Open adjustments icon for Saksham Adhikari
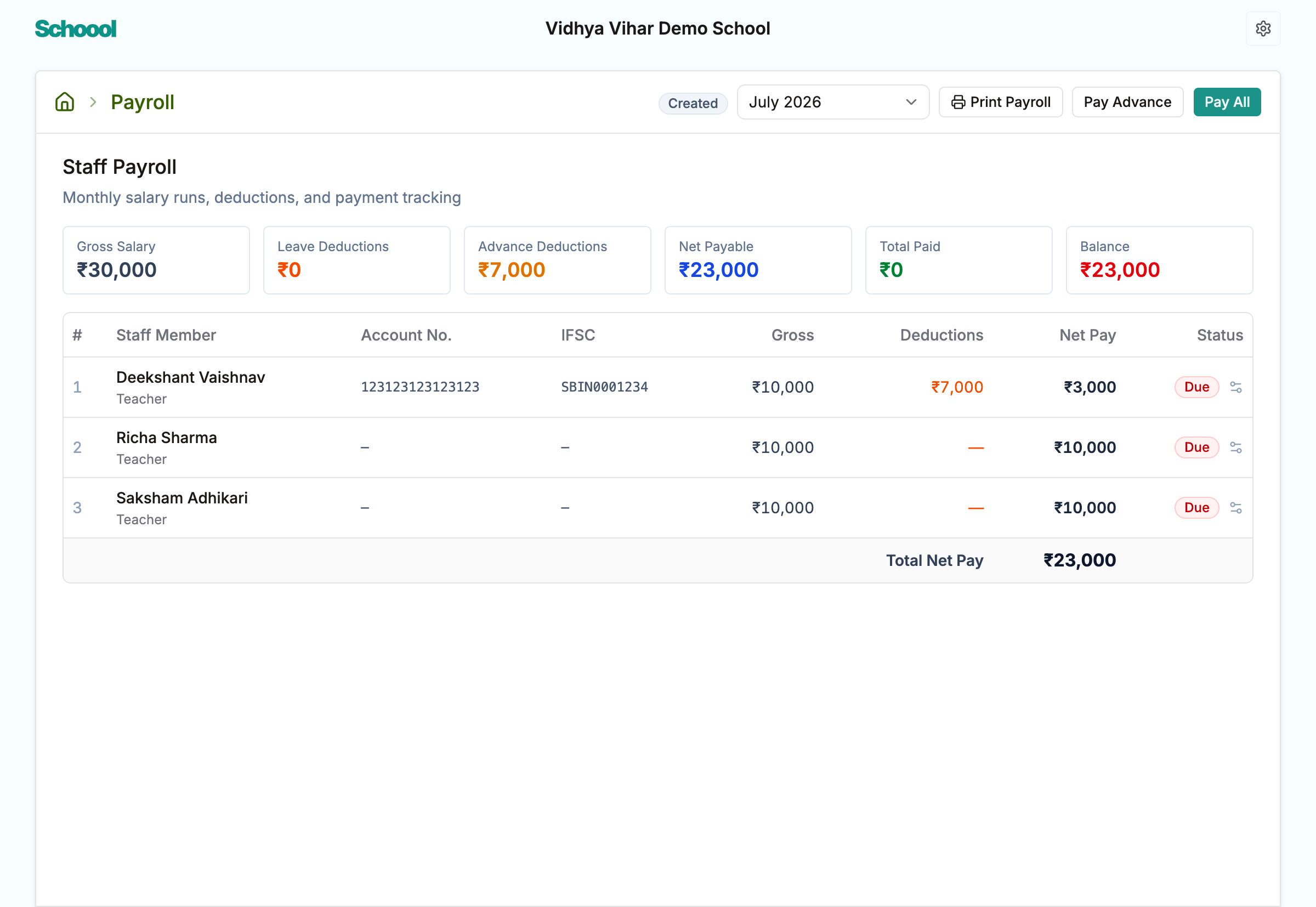This screenshot has height=907, width=1316. 1235,507
